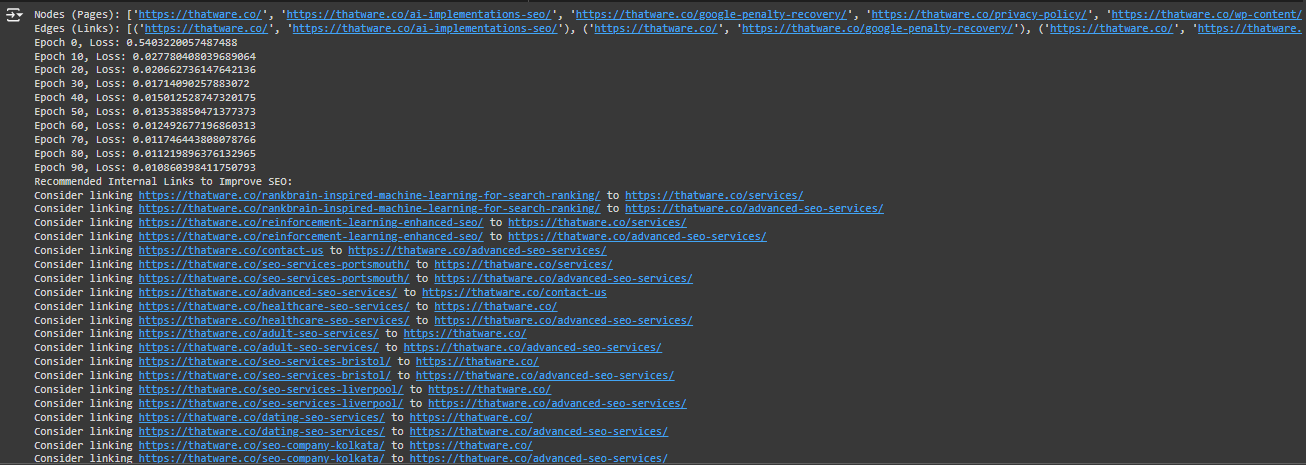
Task: Open seo-company-kolkata link in row targeting homepage
Action: pyautogui.click(x=261, y=445)
